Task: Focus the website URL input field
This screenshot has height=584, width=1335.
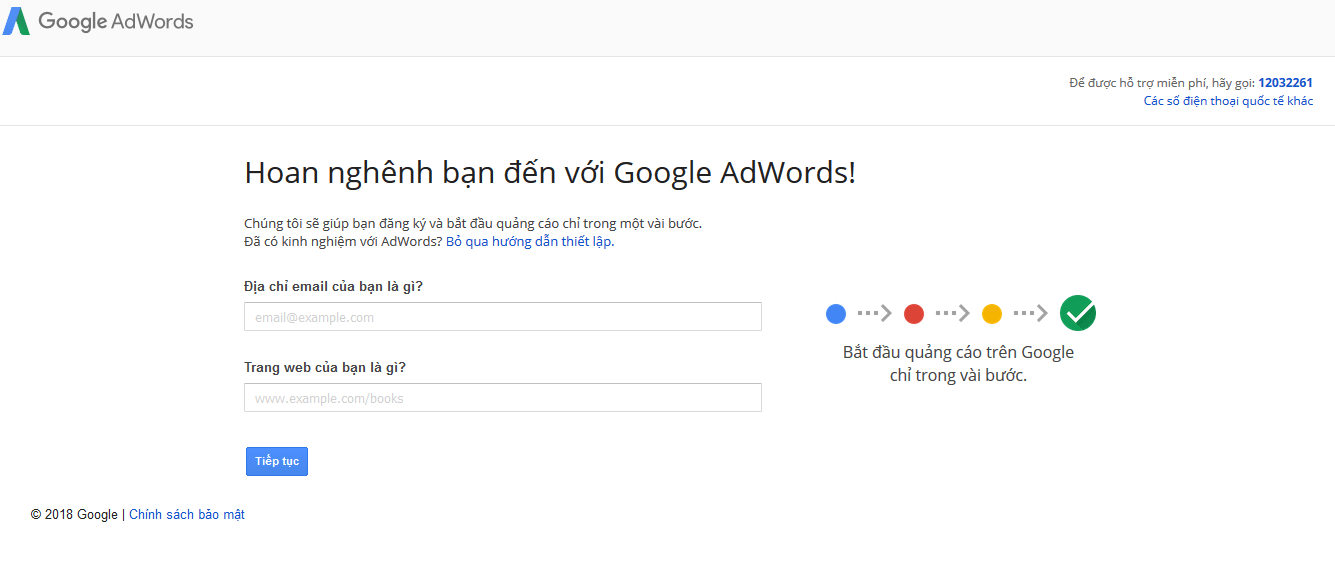Action: coord(503,398)
